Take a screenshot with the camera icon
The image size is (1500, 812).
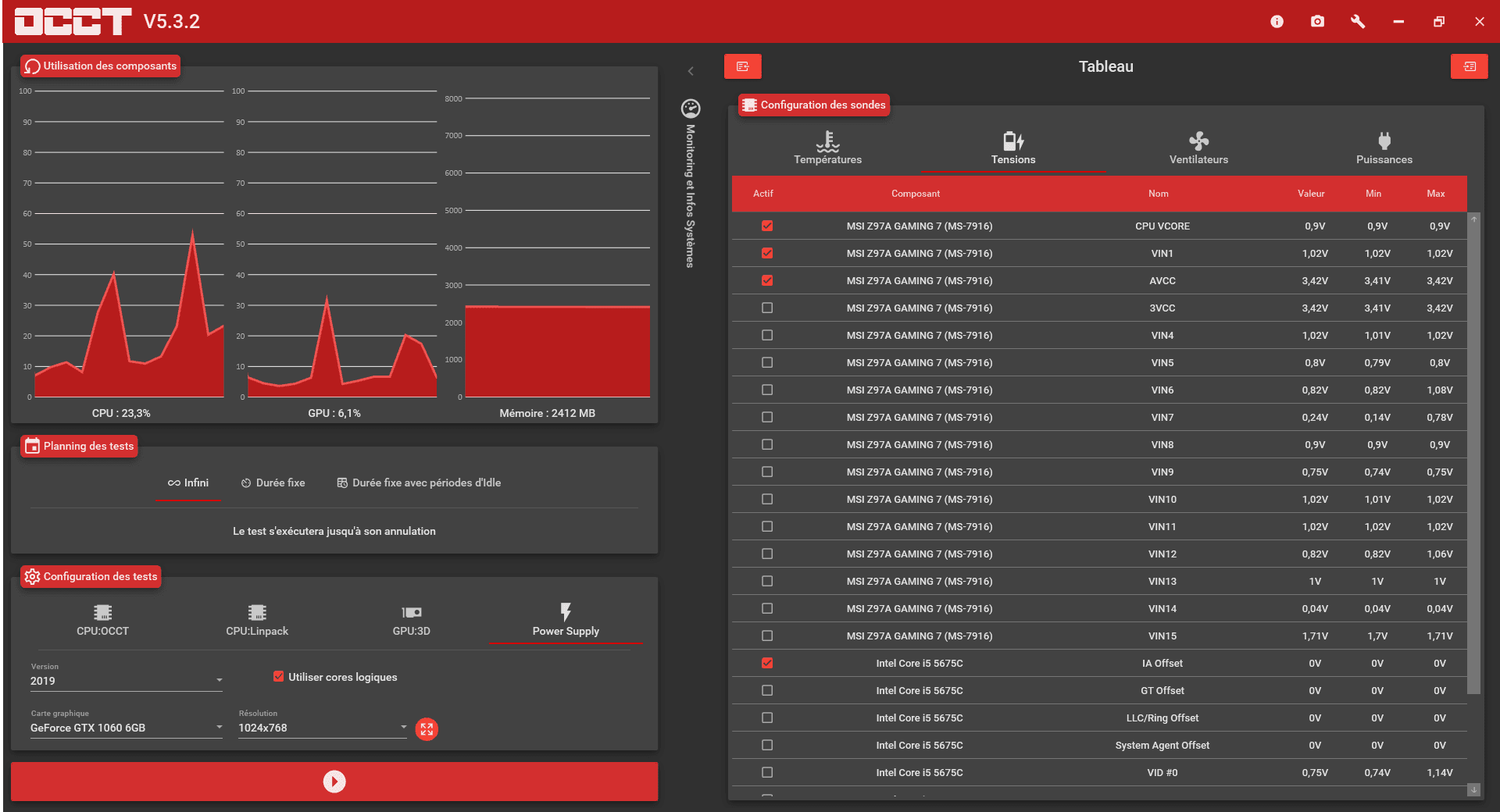click(1317, 22)
